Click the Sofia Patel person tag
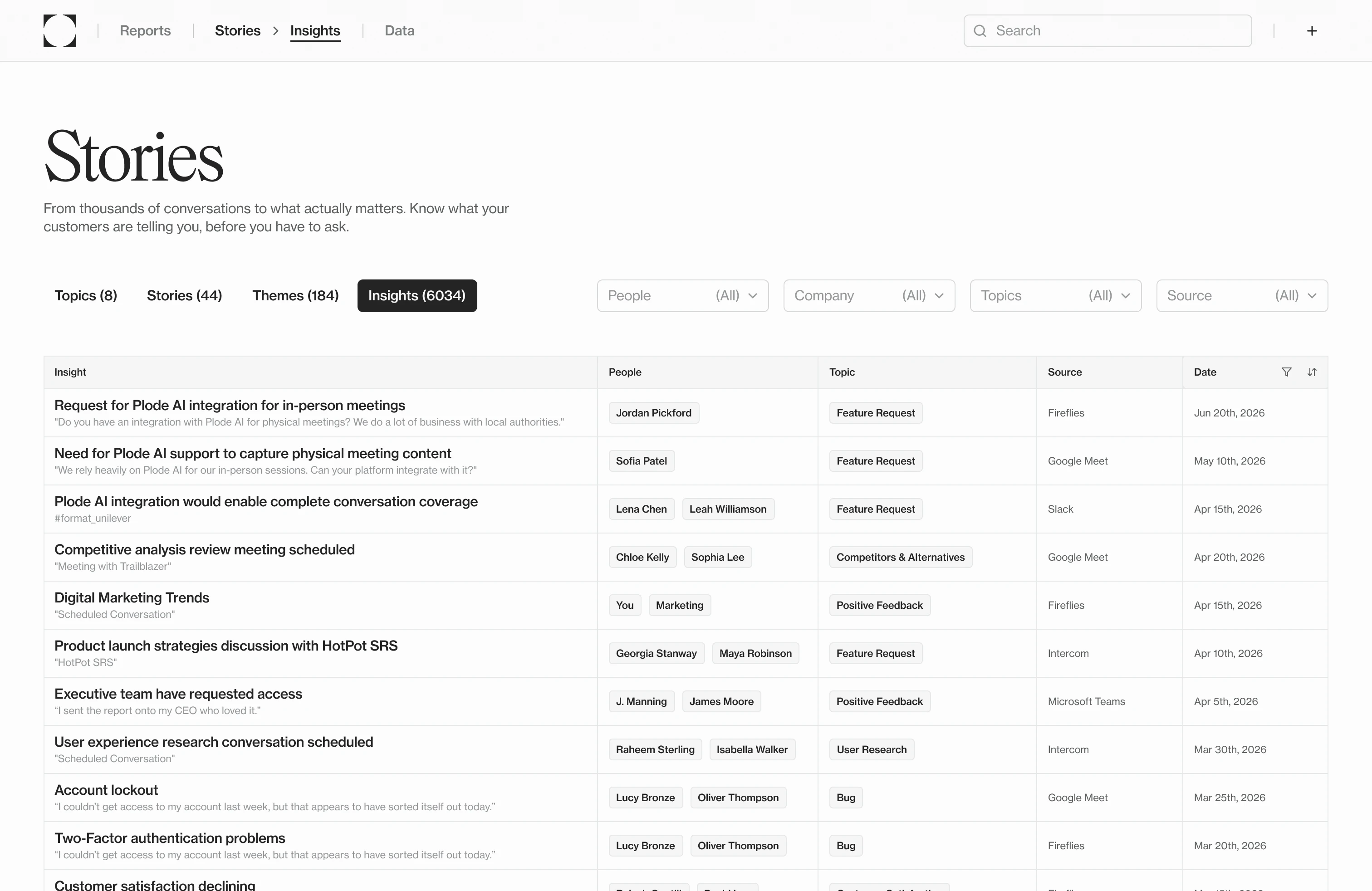Image resolution: width=1372 pixels, height=891 pixels. pyautogui.click(x=641, y=461)
